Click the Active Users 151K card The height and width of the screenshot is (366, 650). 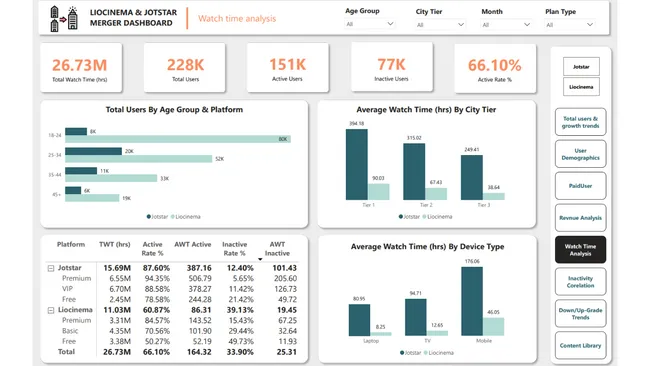pos(288,68)
